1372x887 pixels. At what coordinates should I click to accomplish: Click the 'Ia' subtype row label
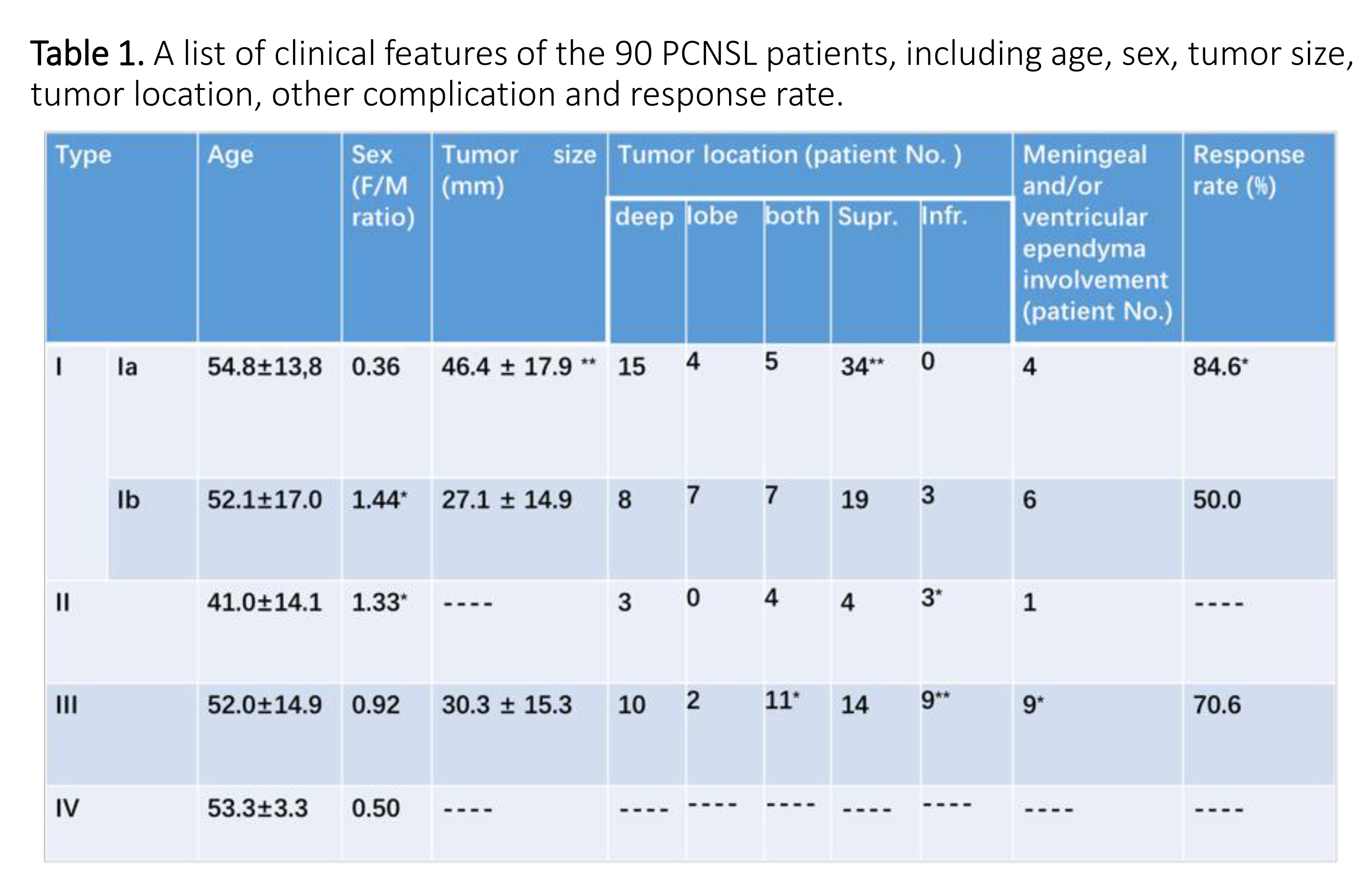(127, 367)
